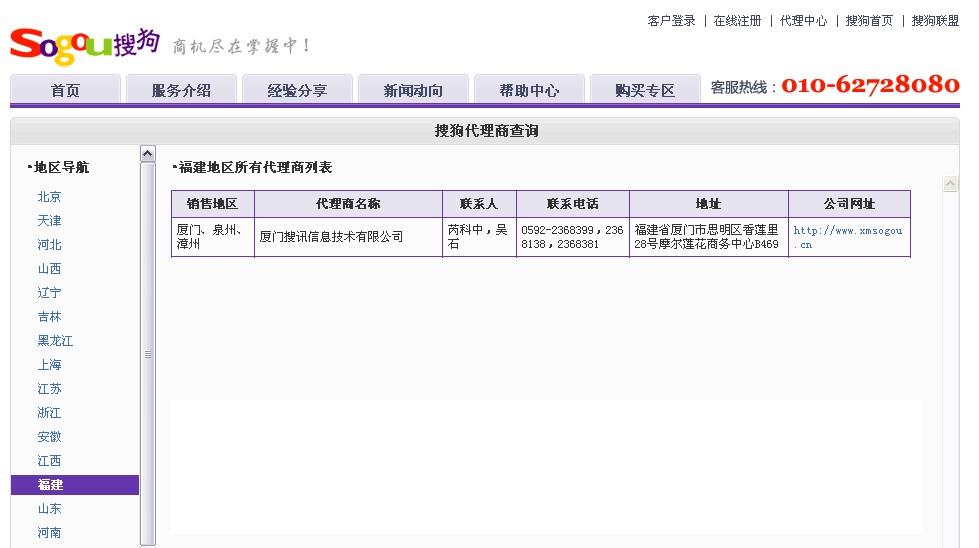Select 经验分享 navigation tab

[x=297, y=90]
